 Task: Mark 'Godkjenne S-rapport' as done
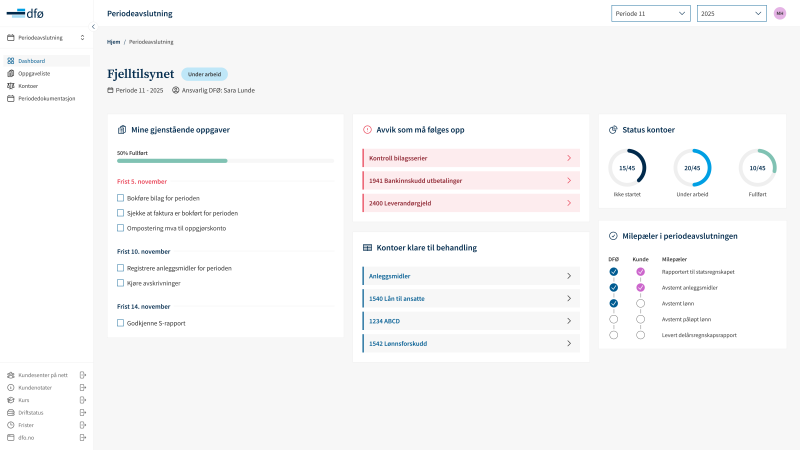tap(120, 323)
